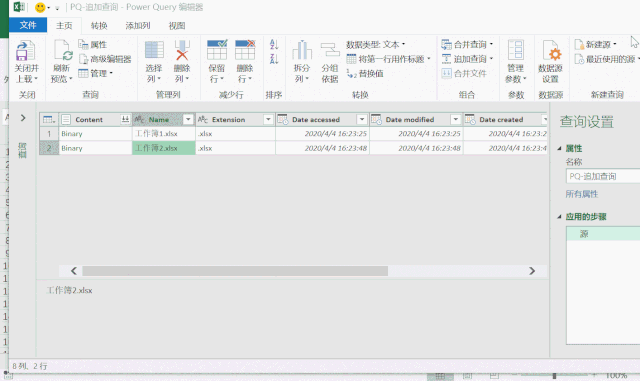Open 最近使用的源 recent sources

[x=607, y=59]
